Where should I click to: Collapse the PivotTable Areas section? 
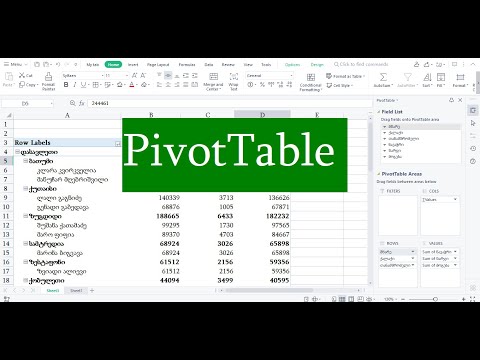379,174
